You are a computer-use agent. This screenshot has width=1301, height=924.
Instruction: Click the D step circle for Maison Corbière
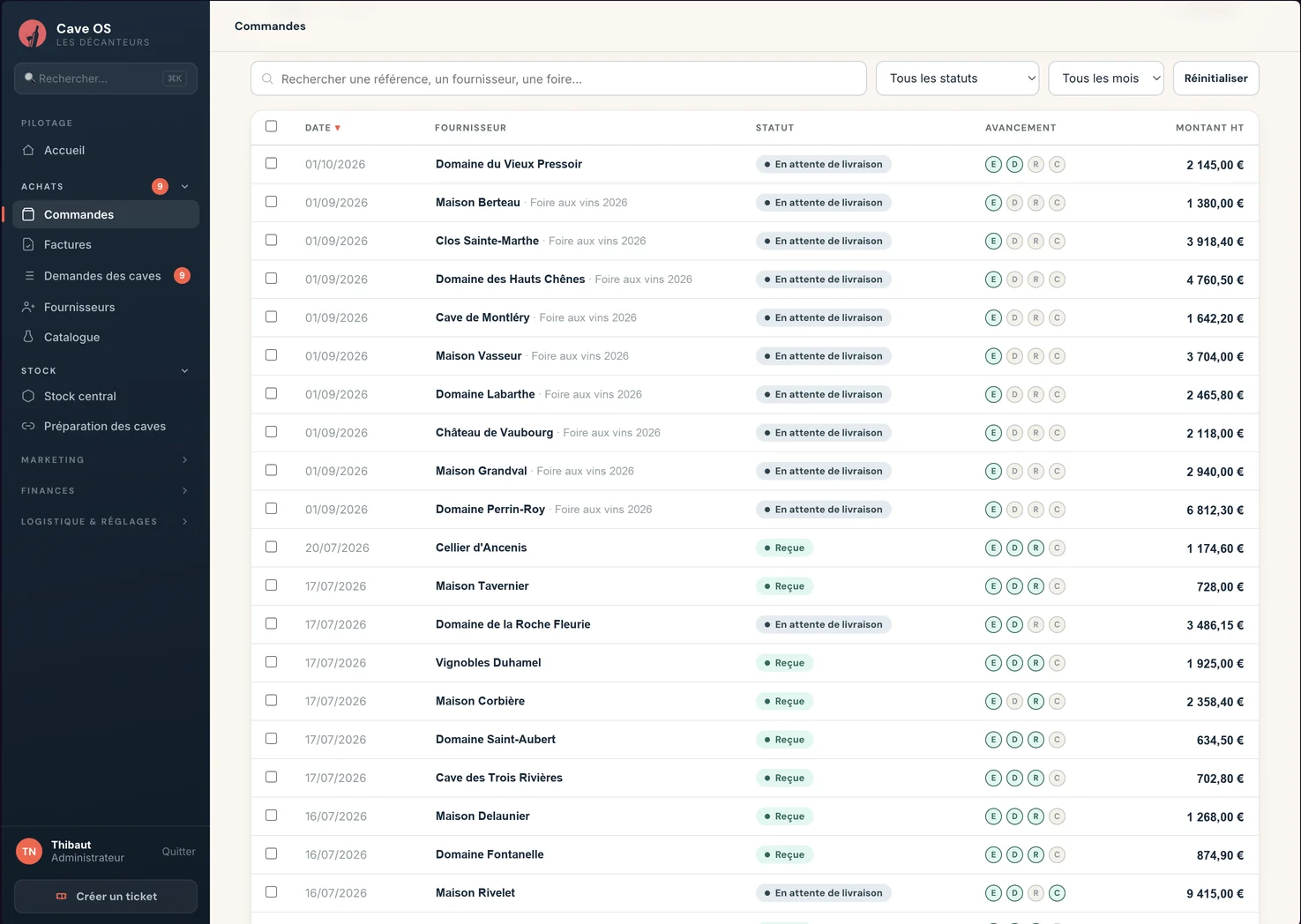click(x=1014, y=701)
